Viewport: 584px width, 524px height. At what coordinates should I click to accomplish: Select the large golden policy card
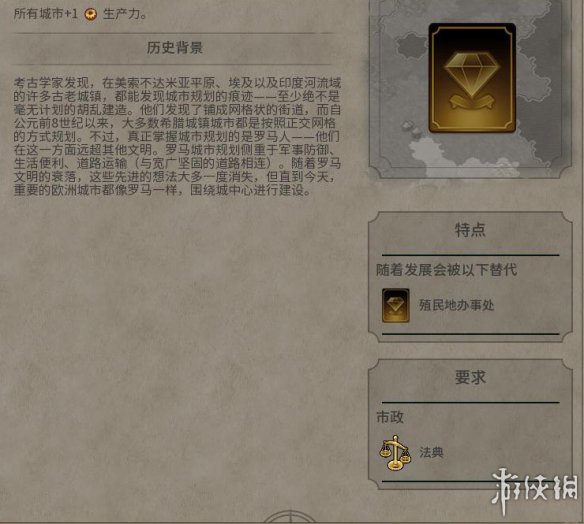click(x=472, y=78)
